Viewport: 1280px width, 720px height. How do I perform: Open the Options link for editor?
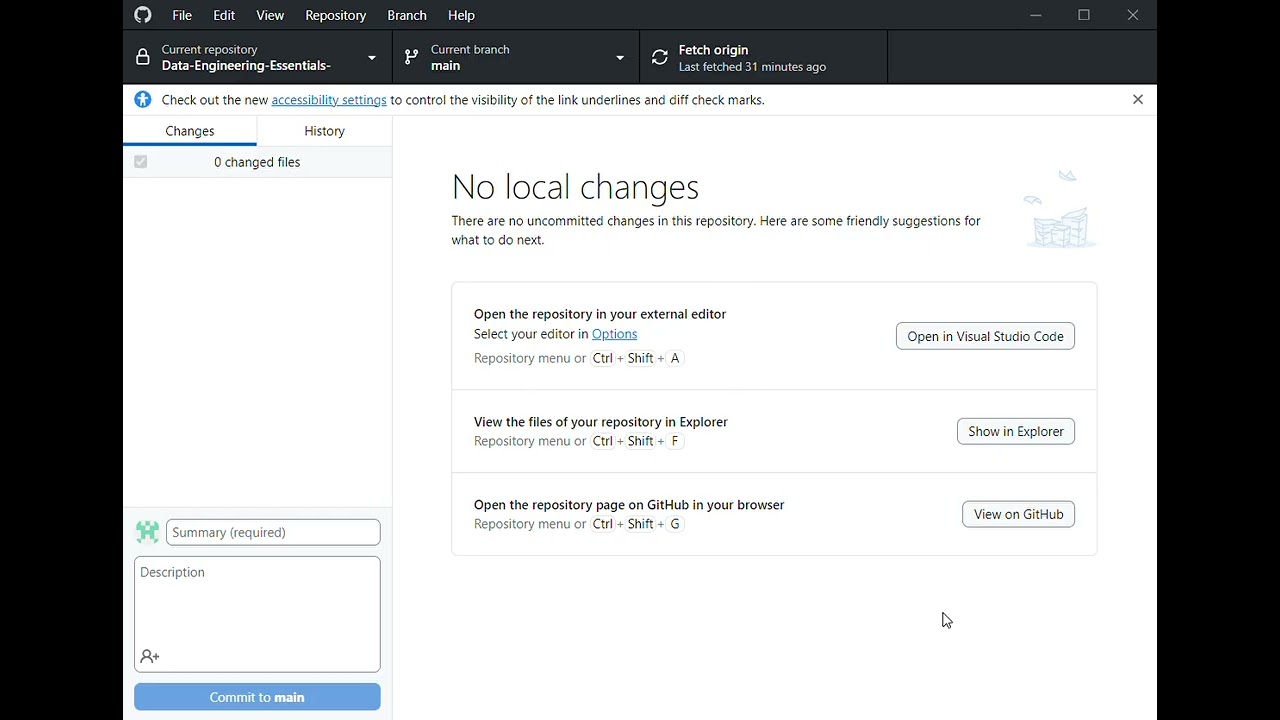[x=614, y=334]
